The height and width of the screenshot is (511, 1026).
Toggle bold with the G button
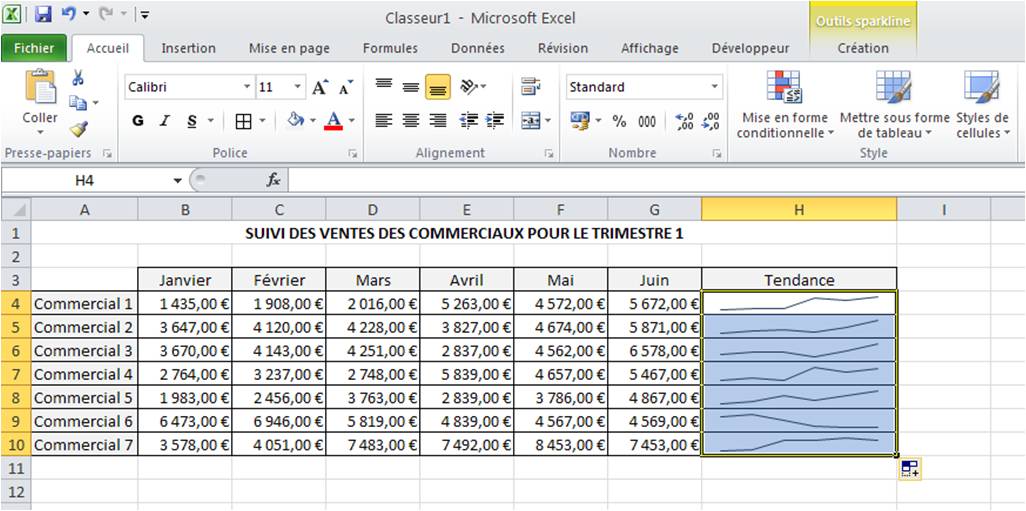(x=138, y=121)
